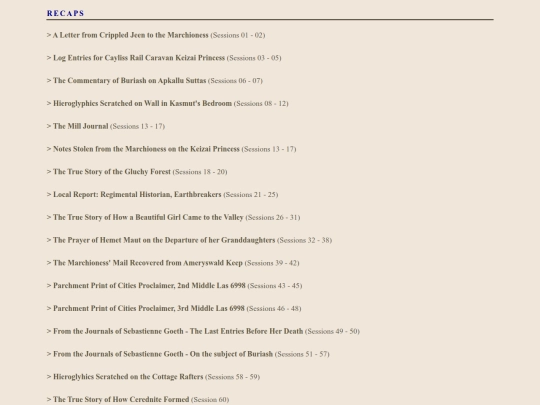The height and width of the screenshot is (405, 540).
Task: Click '(Sessions 18 - 20)' label
Action: click(200, 172)
